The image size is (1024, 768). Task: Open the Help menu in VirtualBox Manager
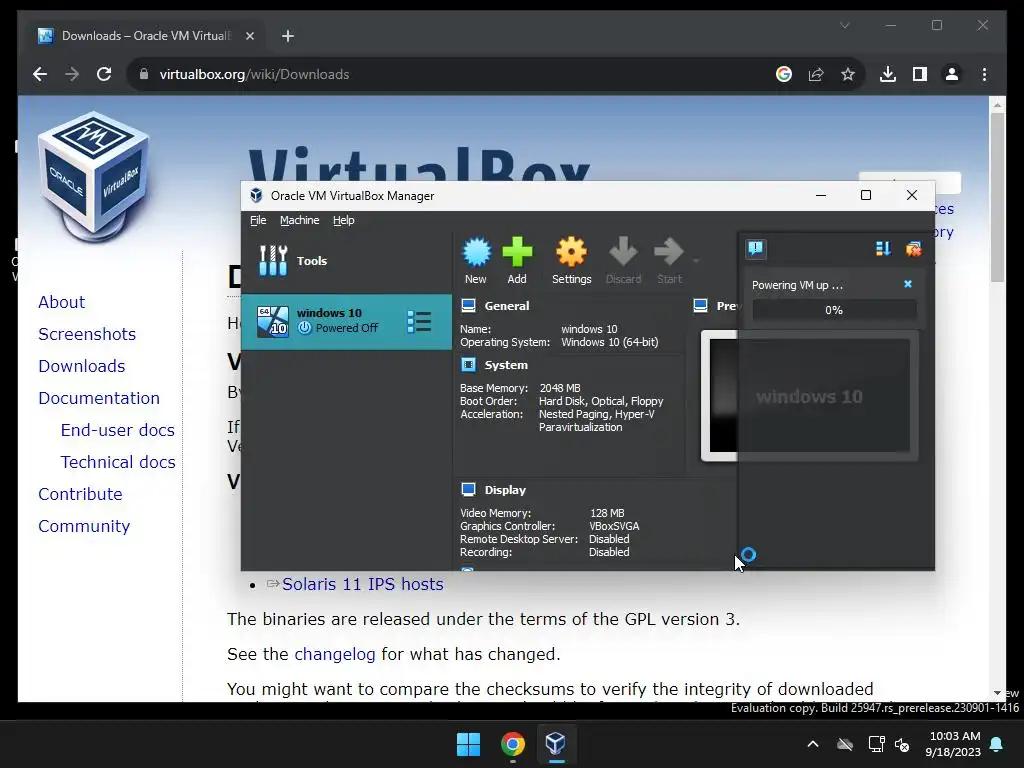pyautogui.click(x=344, y=220)
